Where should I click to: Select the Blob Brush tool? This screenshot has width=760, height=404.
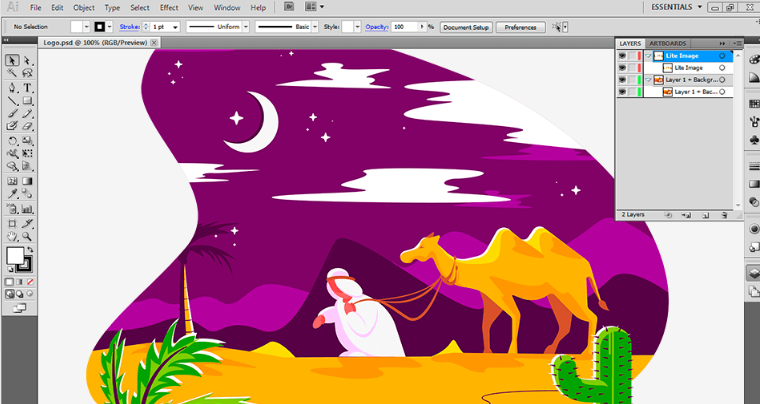click(x=12, y=126)
